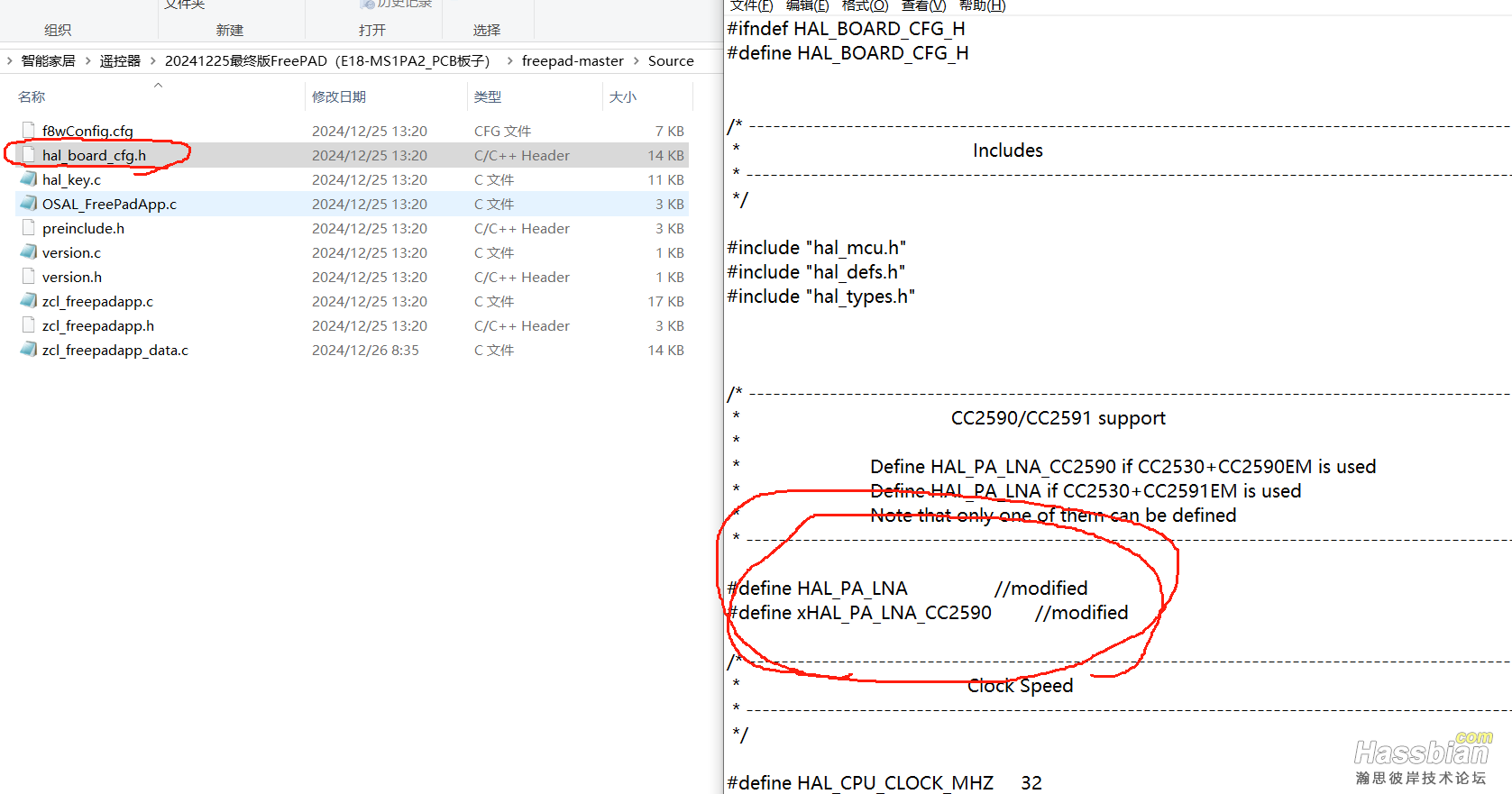1512x794 pixels.
Task: Open the 查看(V) menu in Notepad
Action: pos(924,5)
